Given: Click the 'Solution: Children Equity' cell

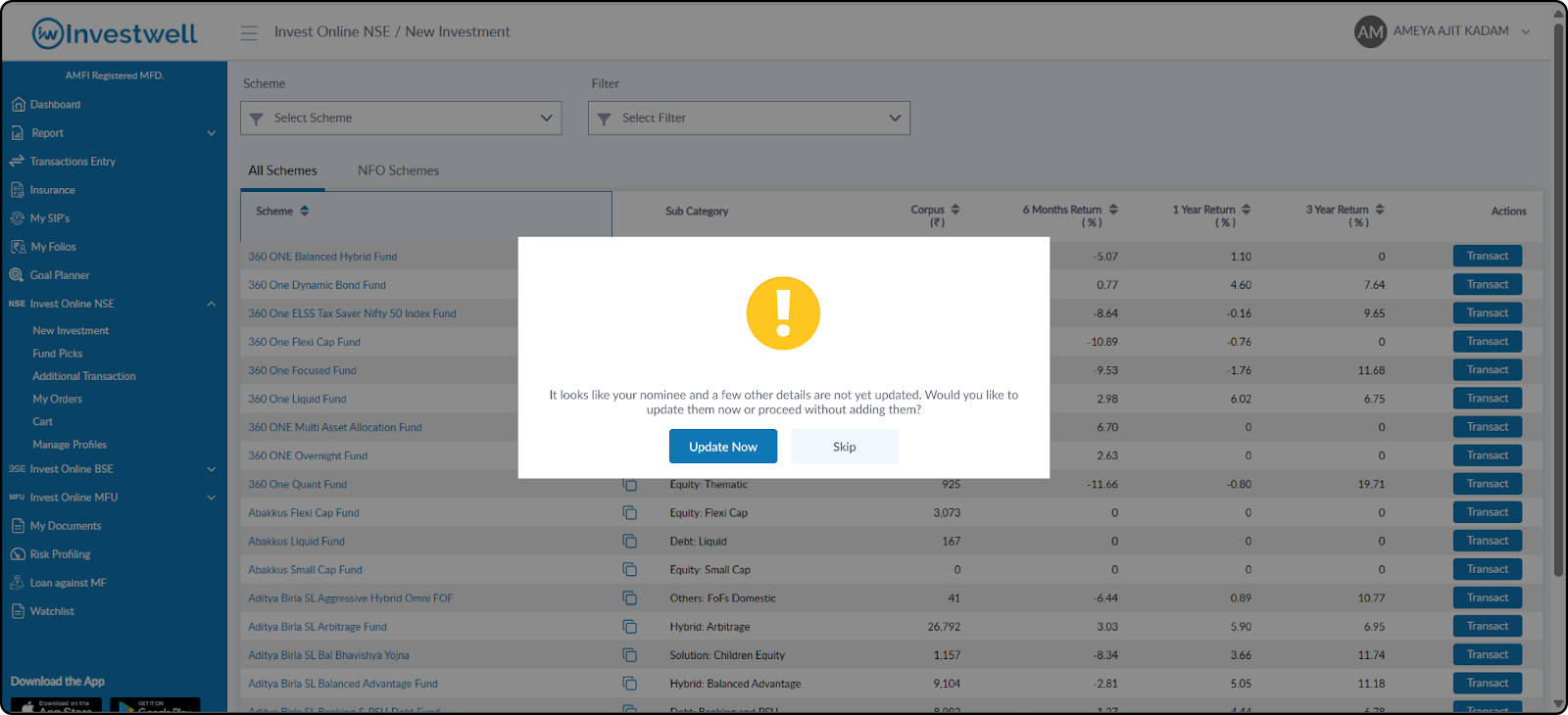Looking at the screenshot, I should 727,655.
